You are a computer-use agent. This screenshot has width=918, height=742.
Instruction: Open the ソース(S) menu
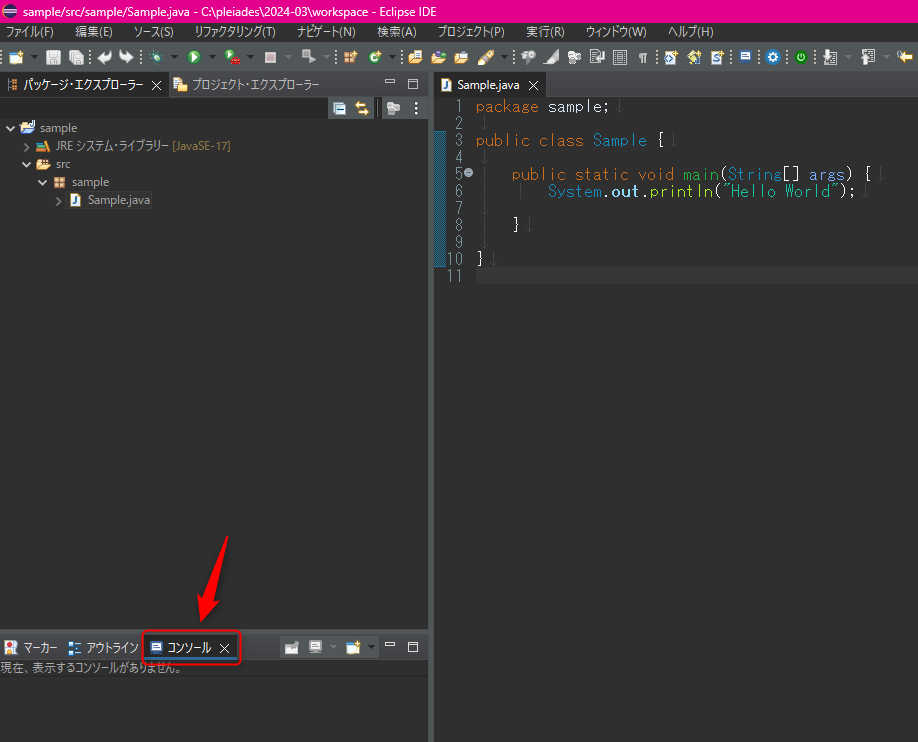tap(153, 32)
